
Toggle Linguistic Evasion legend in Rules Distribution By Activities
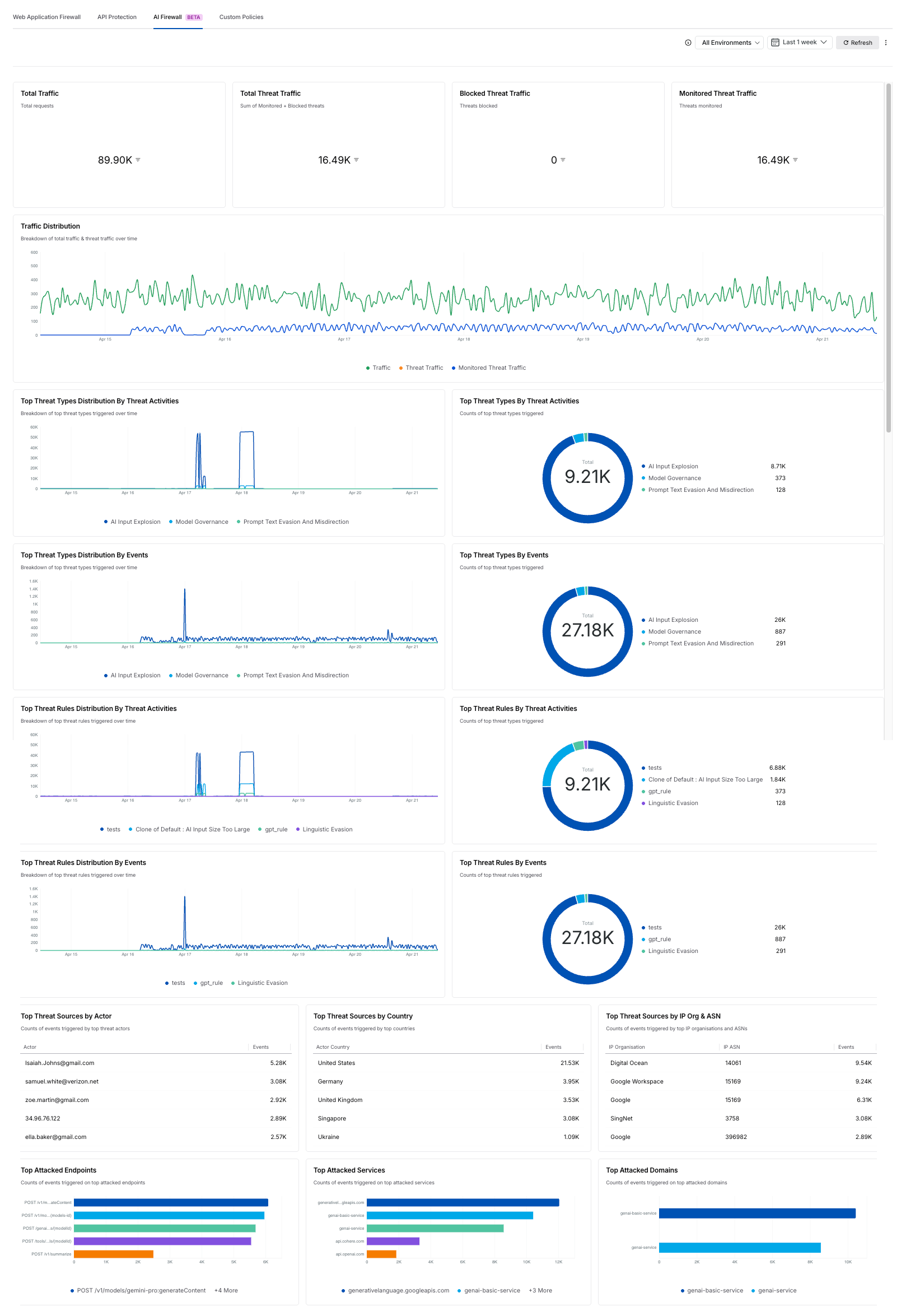pyautogui.click(x=324, y=830)
